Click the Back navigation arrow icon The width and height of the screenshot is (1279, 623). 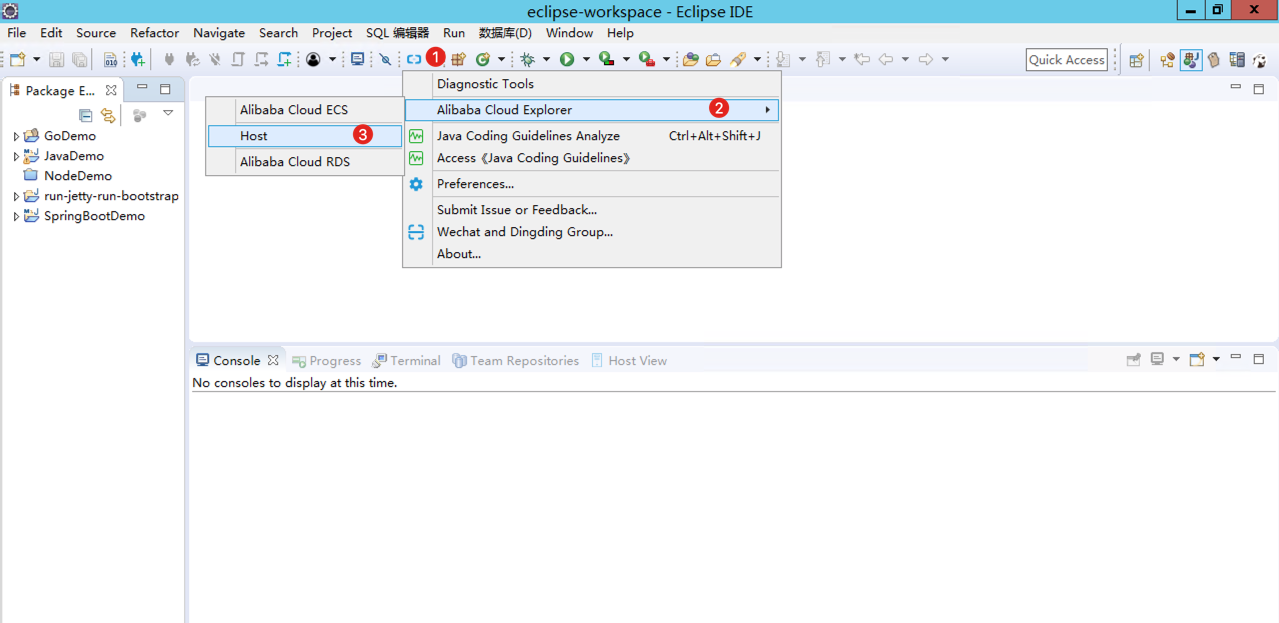(x=886, y=60)
